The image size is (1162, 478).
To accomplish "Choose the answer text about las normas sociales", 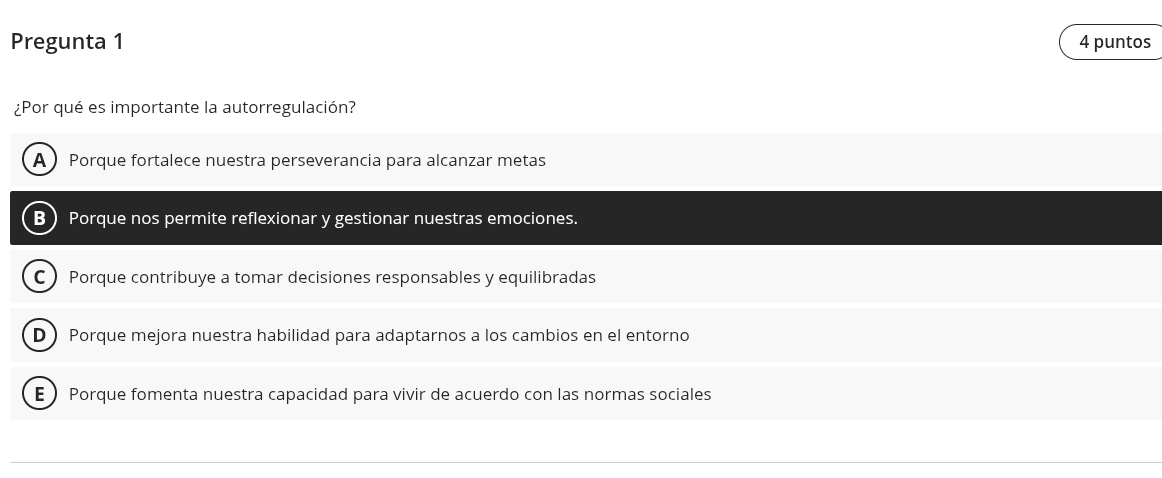I will click(390, 394).
